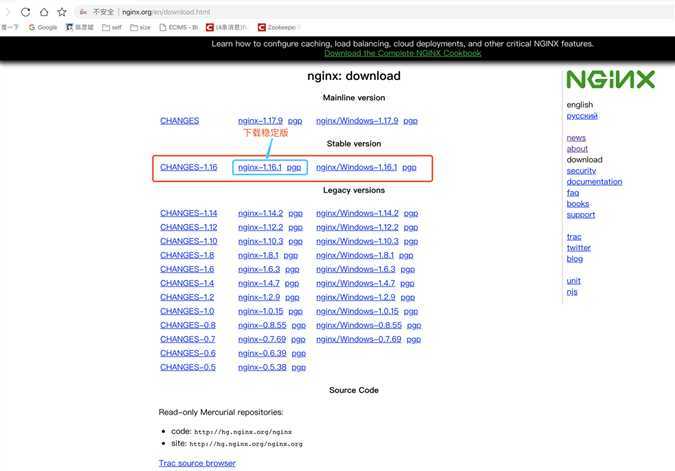
Task: Download nginx/Windows-1.6.3
Action: click(356, 269)
